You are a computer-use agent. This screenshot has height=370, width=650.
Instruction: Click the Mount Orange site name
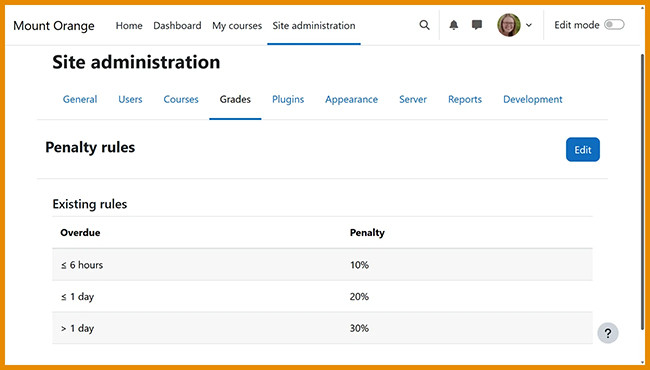tap(54, 26)
